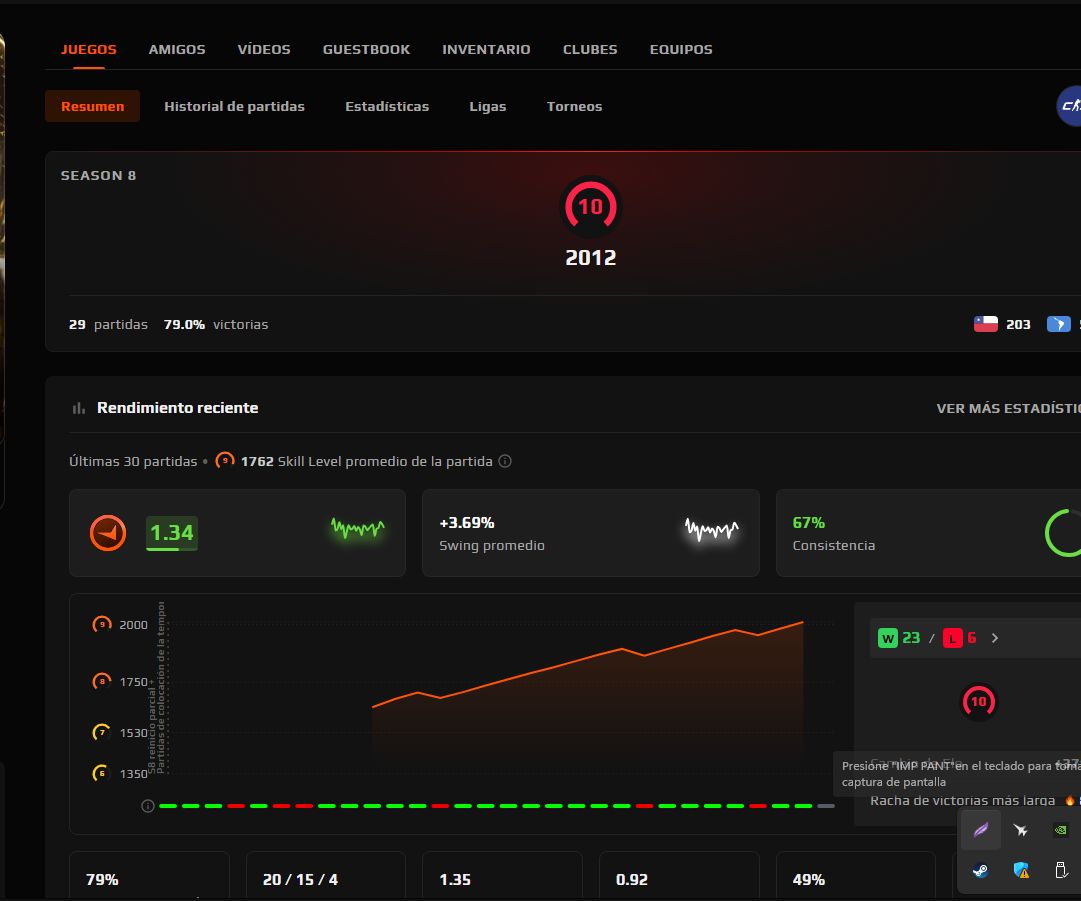Viewport: 1081px width, 901px height.
Task: Click the white swing sparkline graph
Action: (x=711, y=529)
